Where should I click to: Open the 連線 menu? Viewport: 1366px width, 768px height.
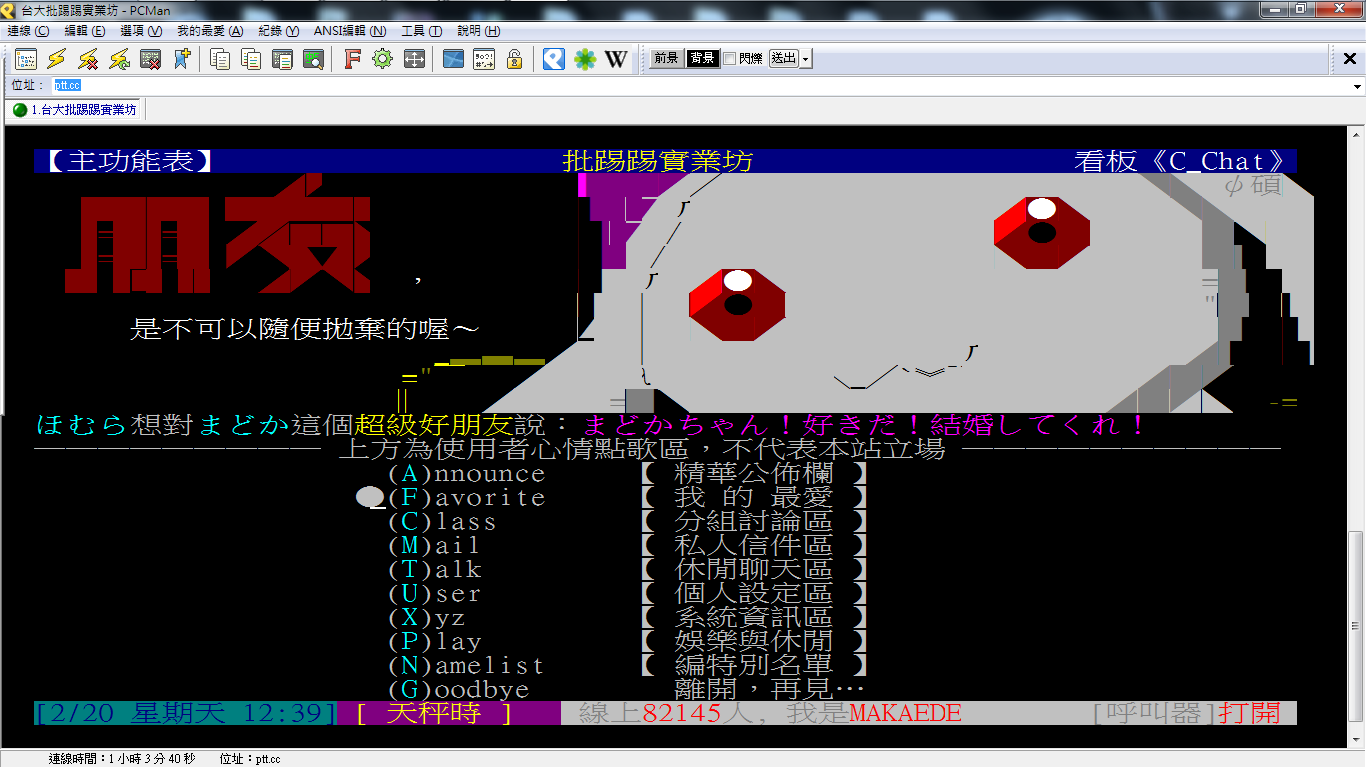[x=28, y=31]
